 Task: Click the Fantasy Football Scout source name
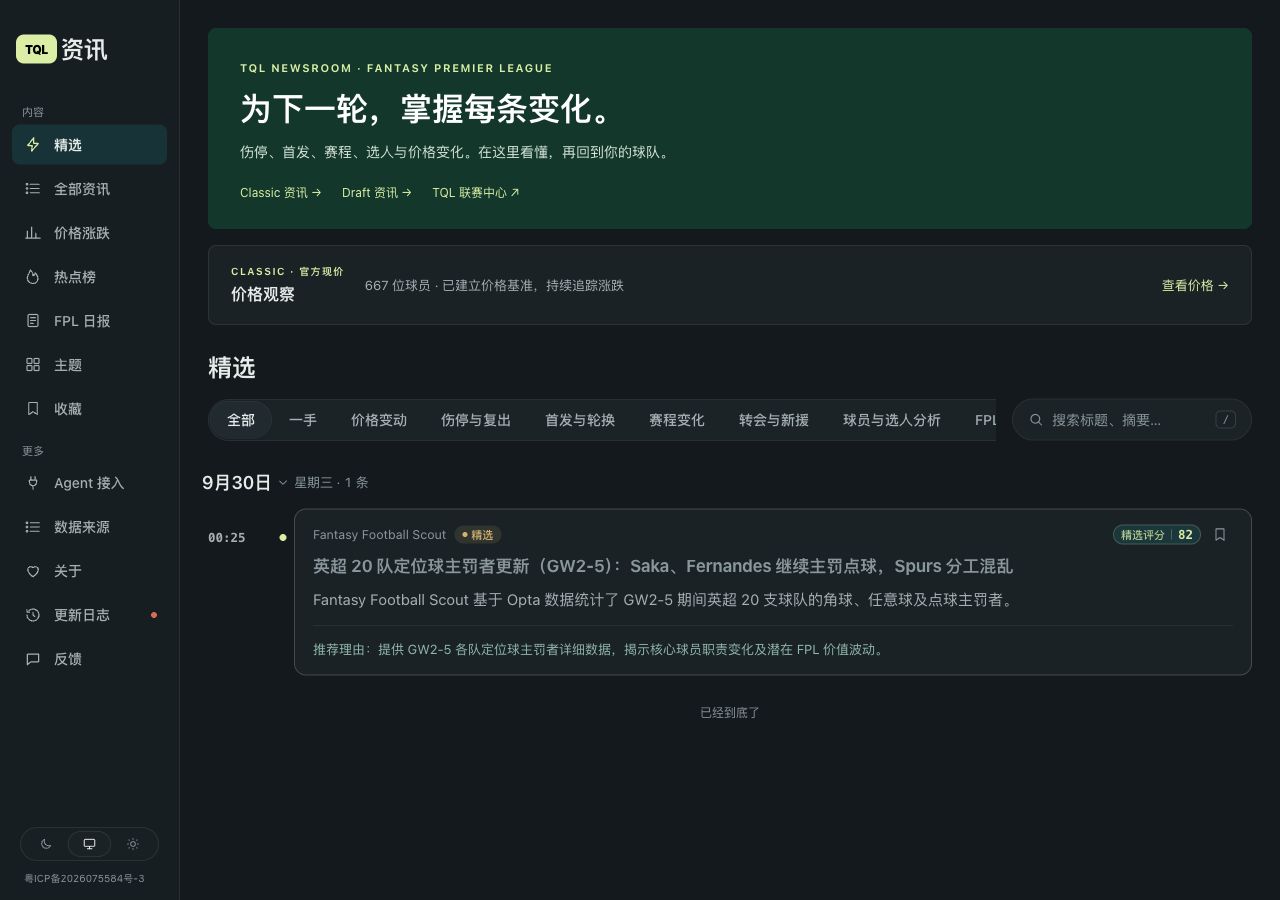pyautogui.click(x=380, y=535)
